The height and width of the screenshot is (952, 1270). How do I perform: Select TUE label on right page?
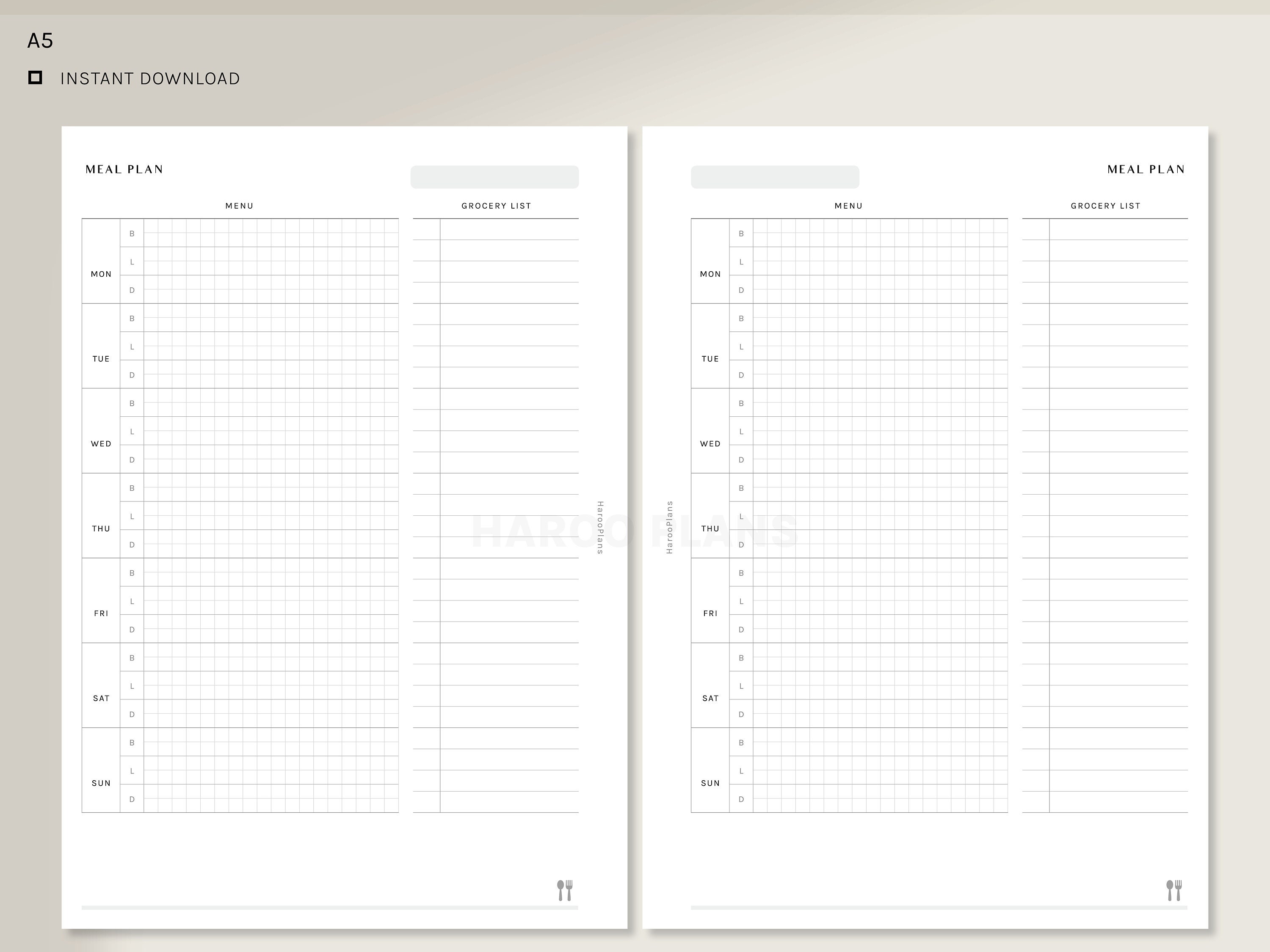(710, 359)
